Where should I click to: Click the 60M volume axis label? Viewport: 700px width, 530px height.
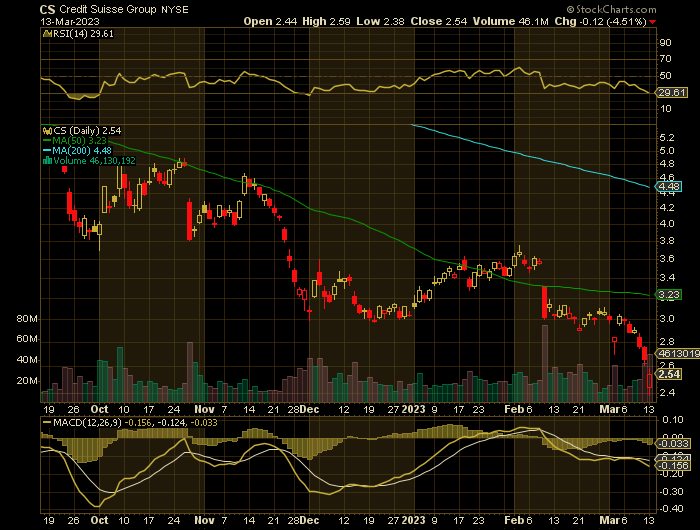pos(27,339)
